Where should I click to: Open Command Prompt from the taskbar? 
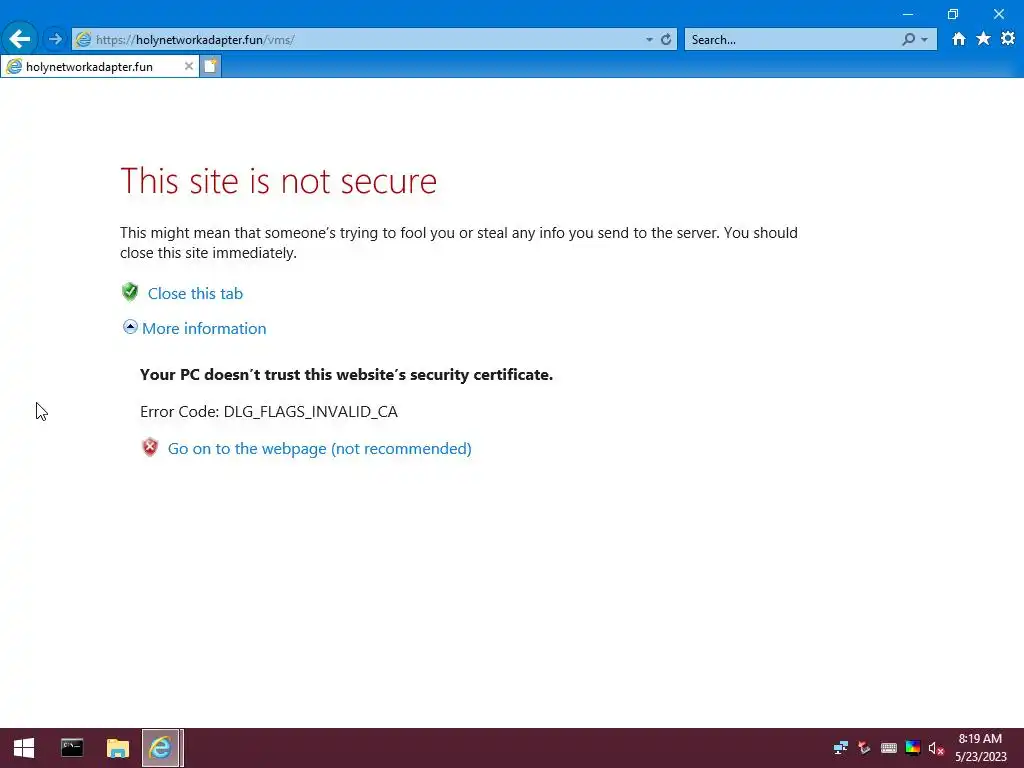(x=72, y=748)
